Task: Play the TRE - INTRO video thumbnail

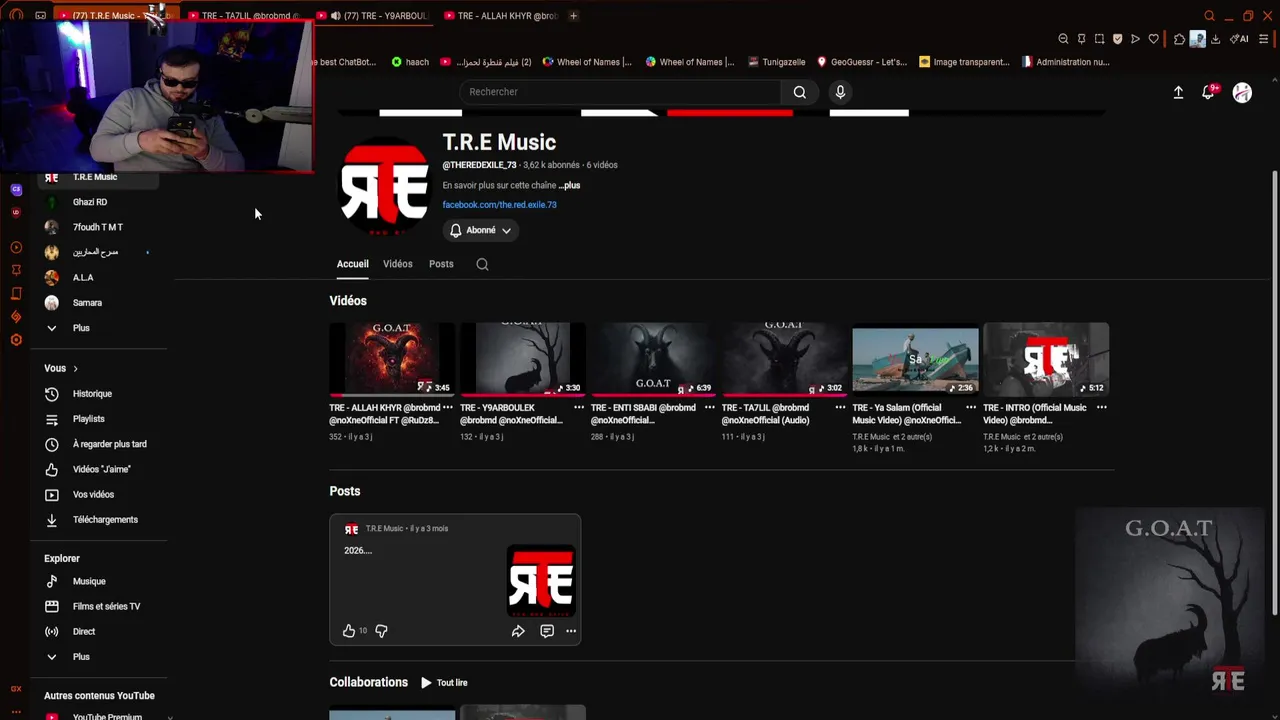Action: (x=1046, y=359)
